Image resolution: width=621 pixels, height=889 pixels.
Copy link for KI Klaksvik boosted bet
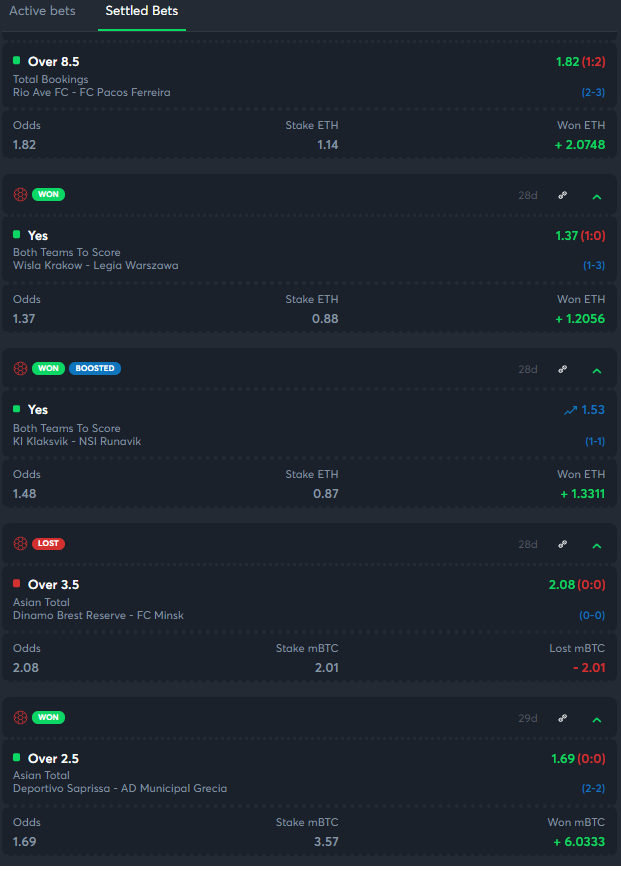(x=563, y=369)
